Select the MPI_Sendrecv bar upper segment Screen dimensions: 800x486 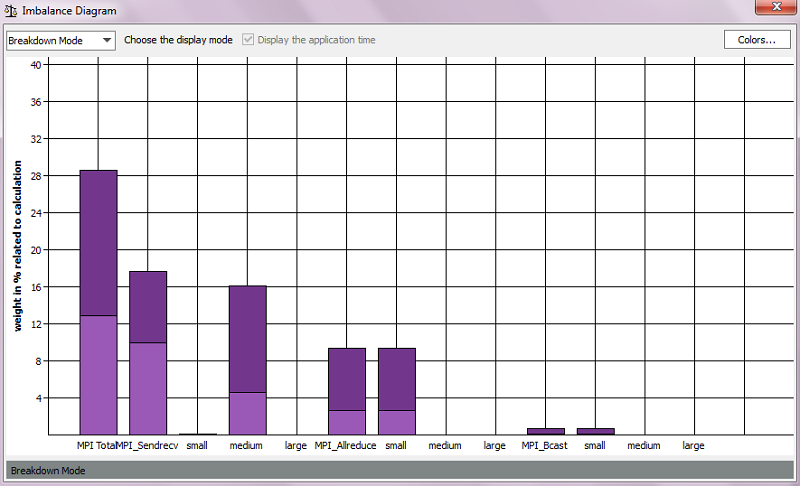pyautogui.click(x=148, y=307)
